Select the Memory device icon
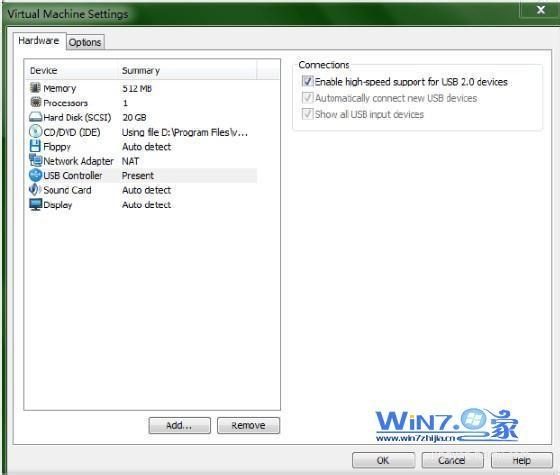560x475 pixels. tap(35, 88)
